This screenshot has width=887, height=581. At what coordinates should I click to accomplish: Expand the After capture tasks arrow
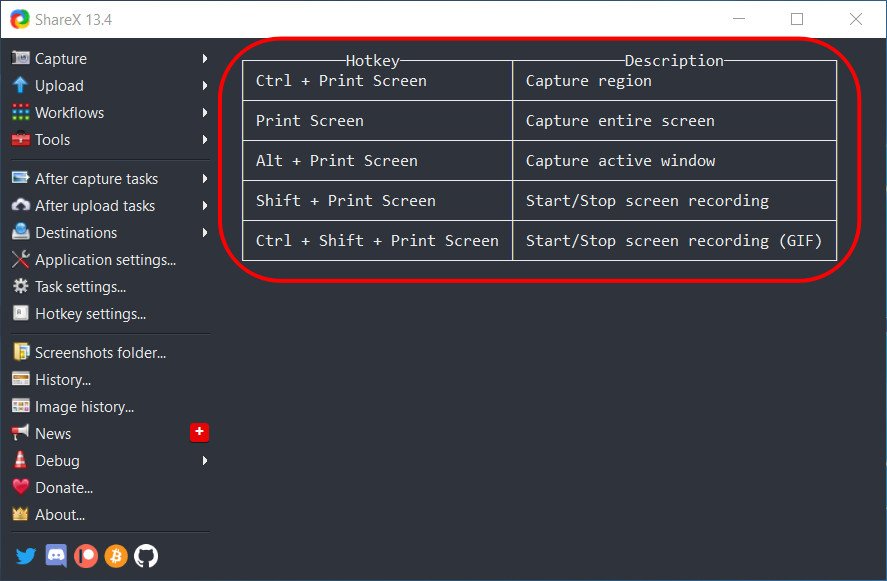(205, 179)
